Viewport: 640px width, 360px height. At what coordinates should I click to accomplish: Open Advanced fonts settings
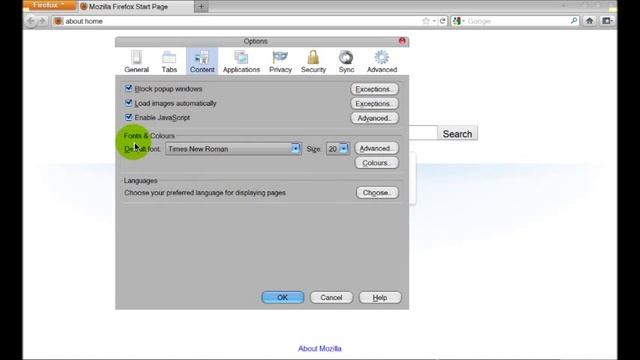pyautogui.click(x=376, y=148)
